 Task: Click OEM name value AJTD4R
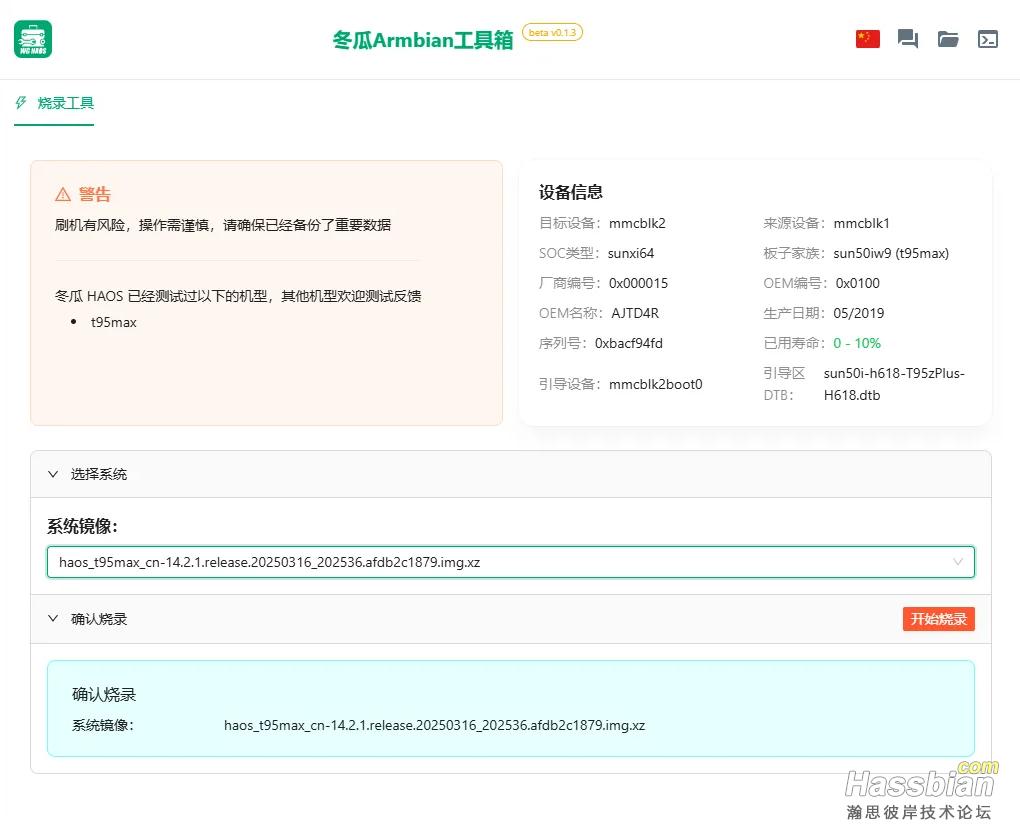(635, 313)
